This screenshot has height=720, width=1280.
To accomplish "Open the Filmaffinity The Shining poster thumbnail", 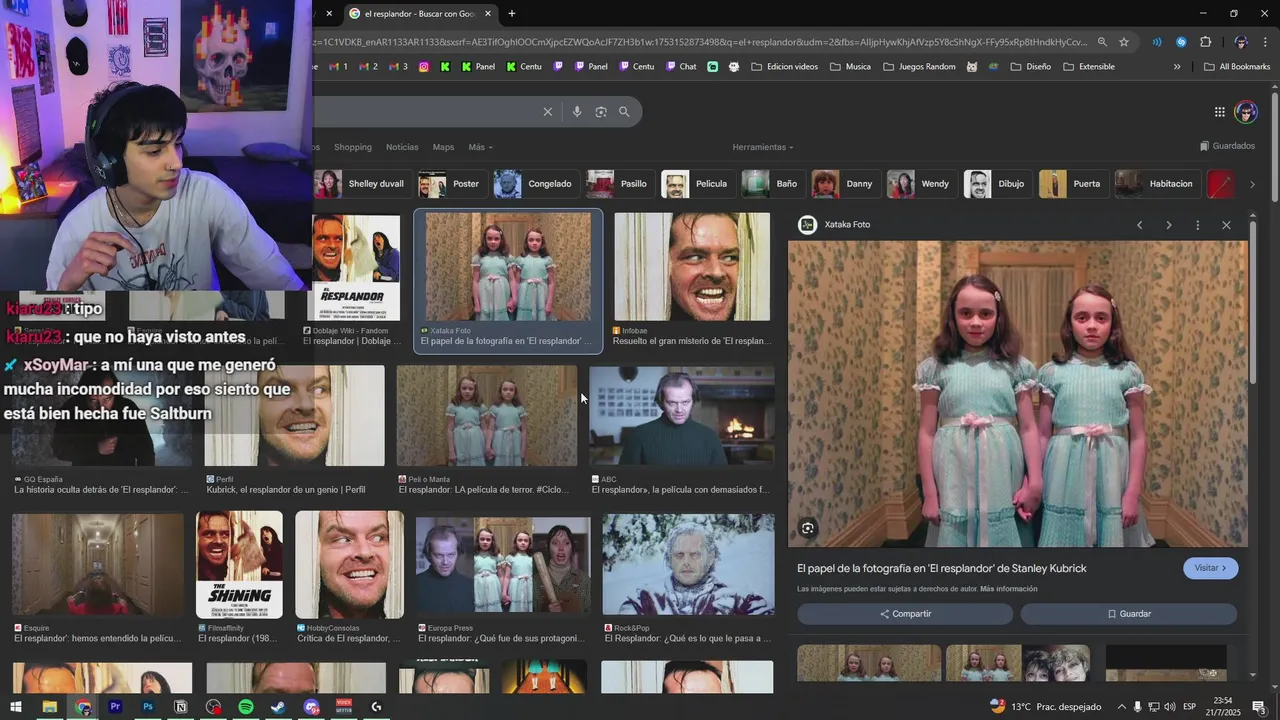I will (239, 565).
